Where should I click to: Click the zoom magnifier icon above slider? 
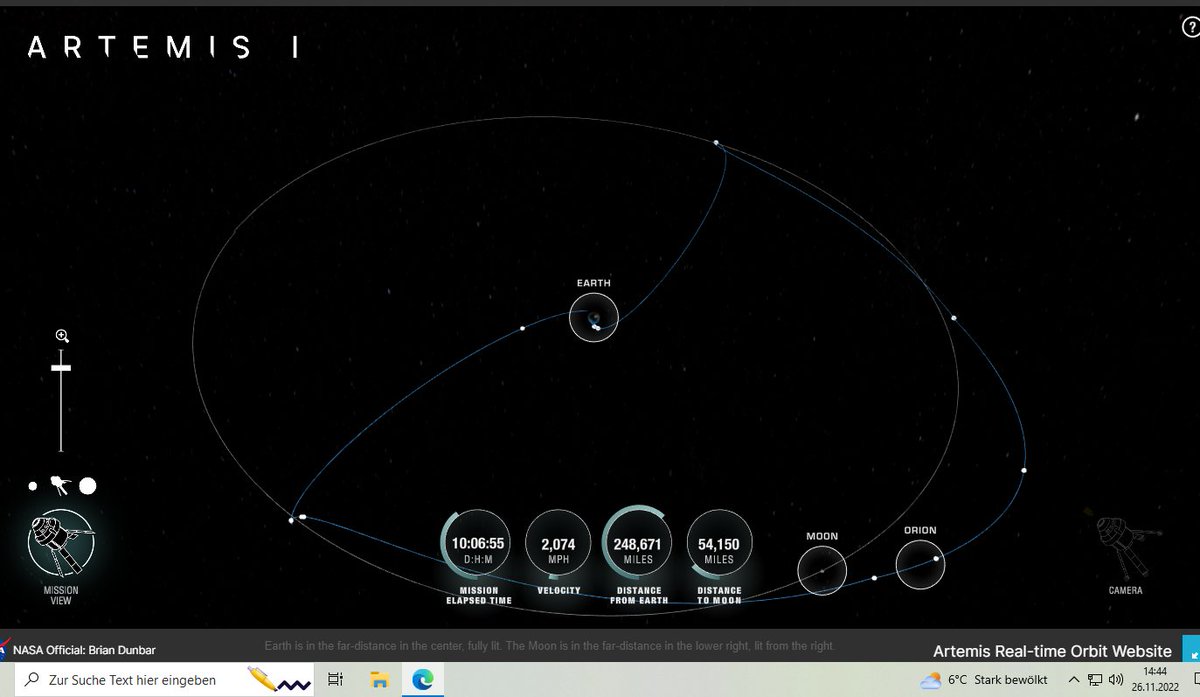pos(62,336)
